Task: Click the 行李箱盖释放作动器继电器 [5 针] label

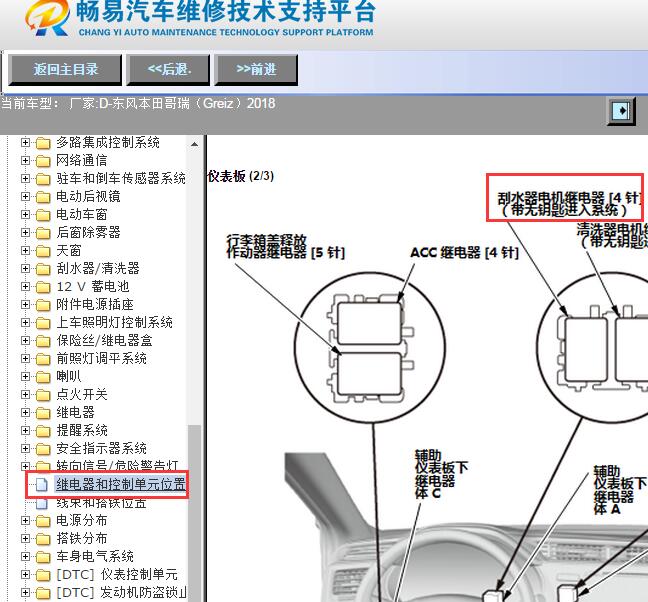Action: (286, 247)
